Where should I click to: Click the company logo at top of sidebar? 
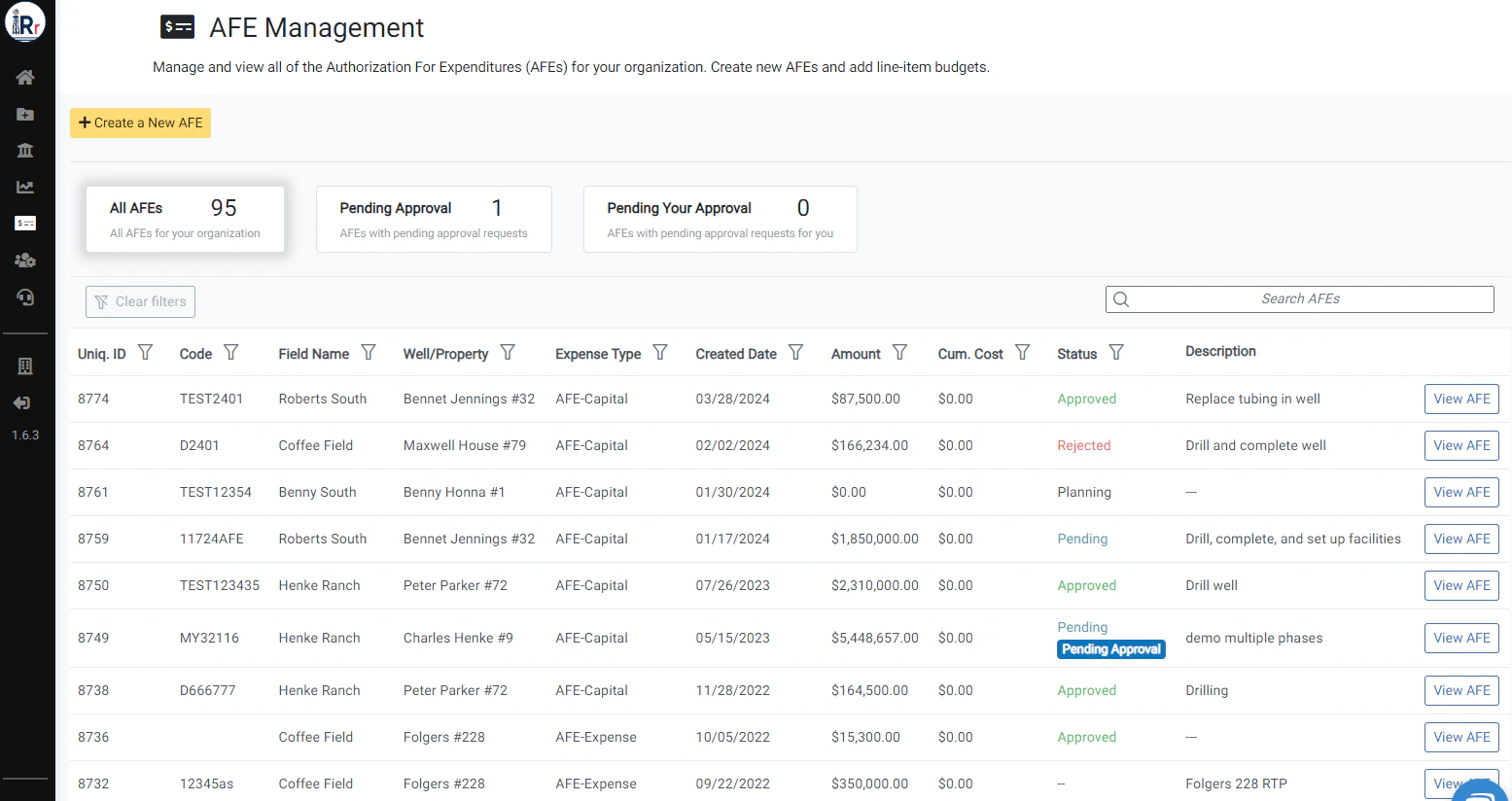pyautogui.click(x=25, y=22)
